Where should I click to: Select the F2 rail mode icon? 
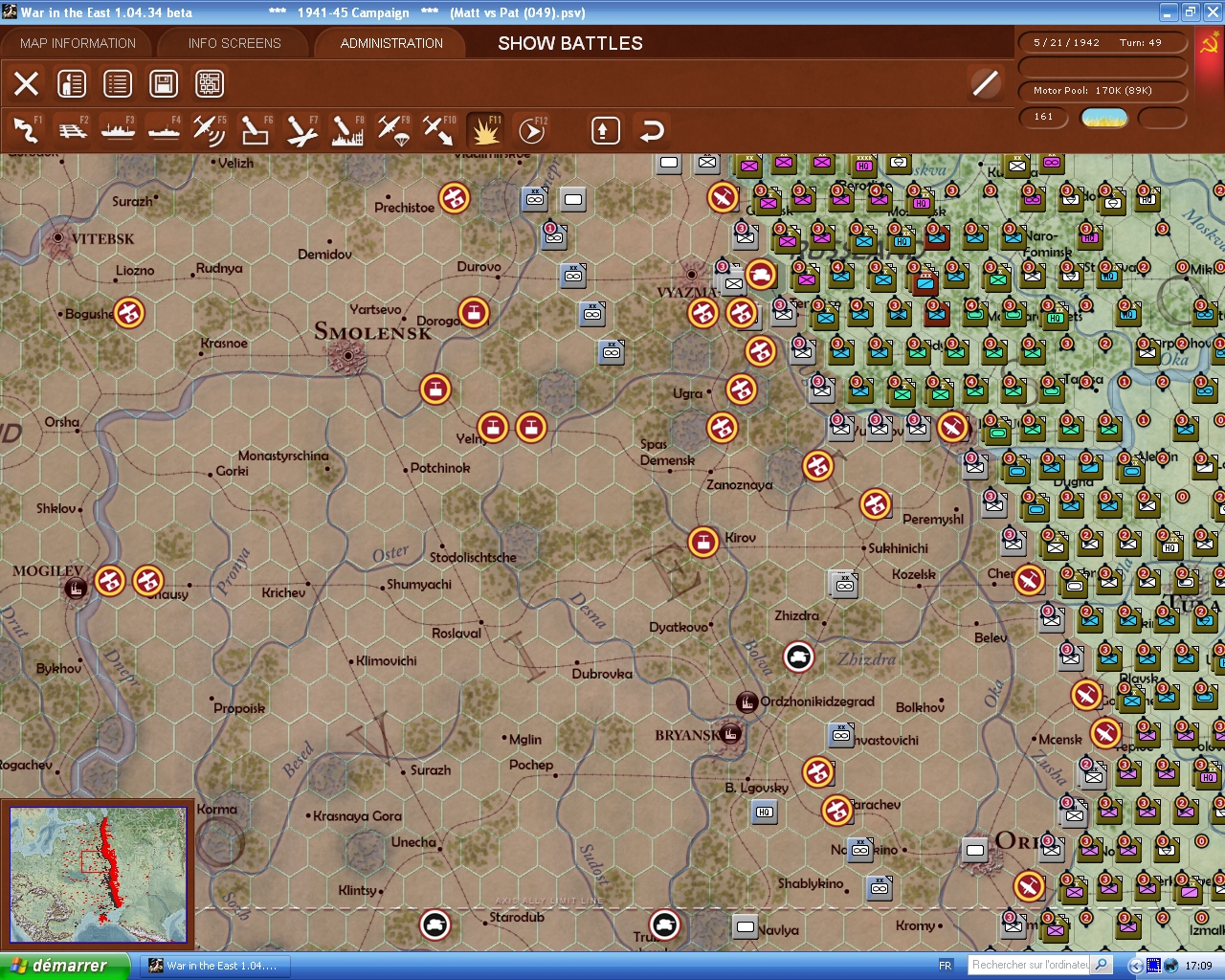pyautogui.click(x=72, y=130)
